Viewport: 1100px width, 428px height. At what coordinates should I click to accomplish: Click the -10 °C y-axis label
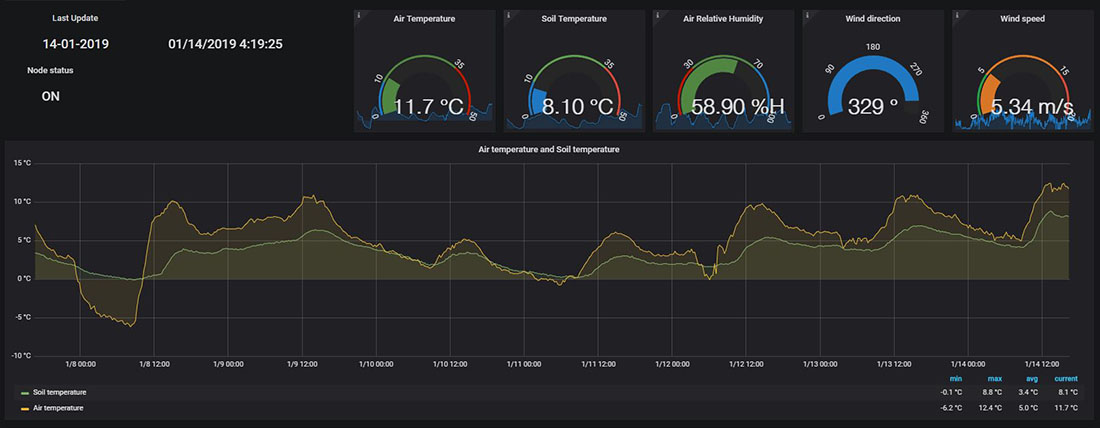21,356
